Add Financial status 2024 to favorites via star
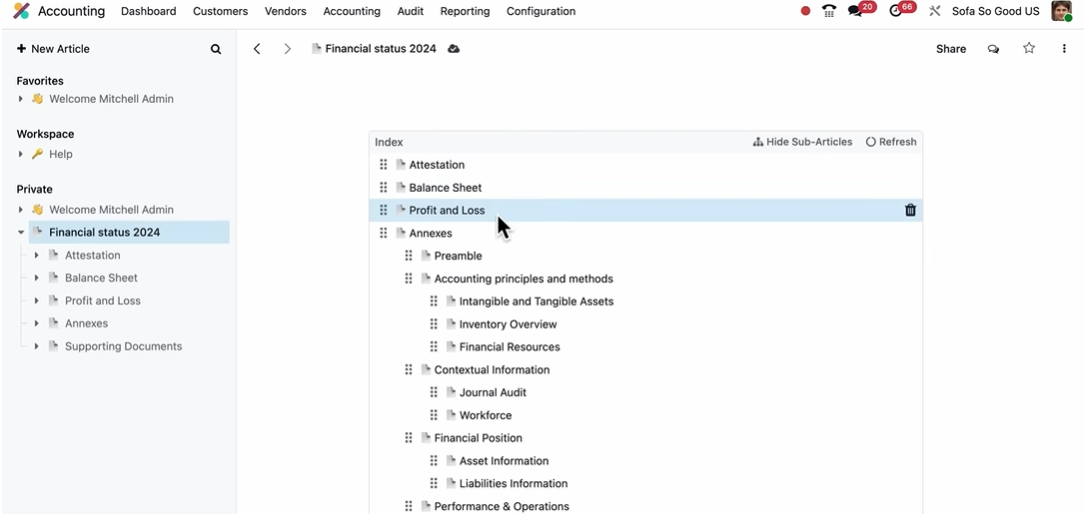The width and height of the screenshot is (1084, 514). [1028, 48]
